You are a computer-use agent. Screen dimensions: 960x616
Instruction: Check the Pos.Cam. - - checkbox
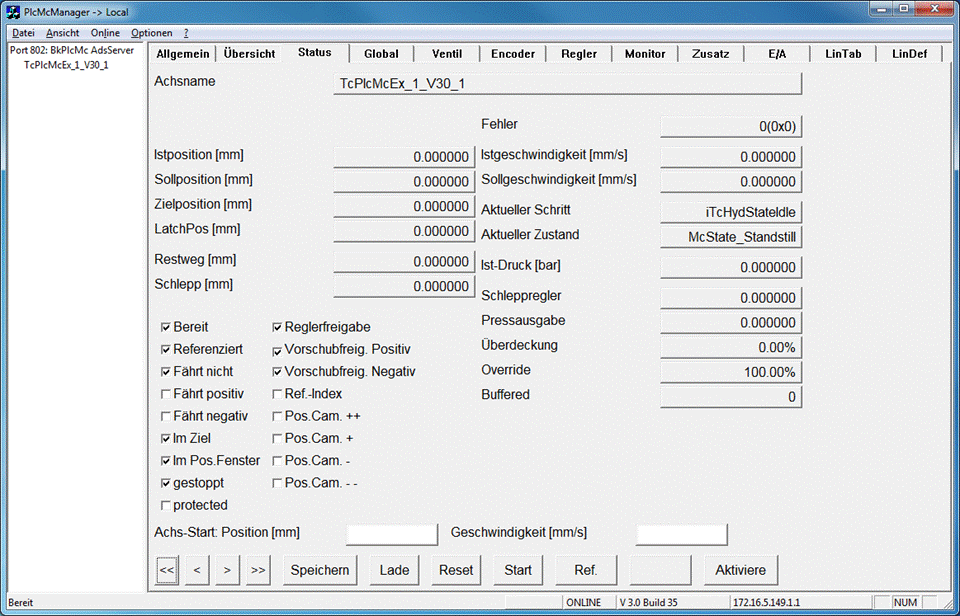point(277,483)
